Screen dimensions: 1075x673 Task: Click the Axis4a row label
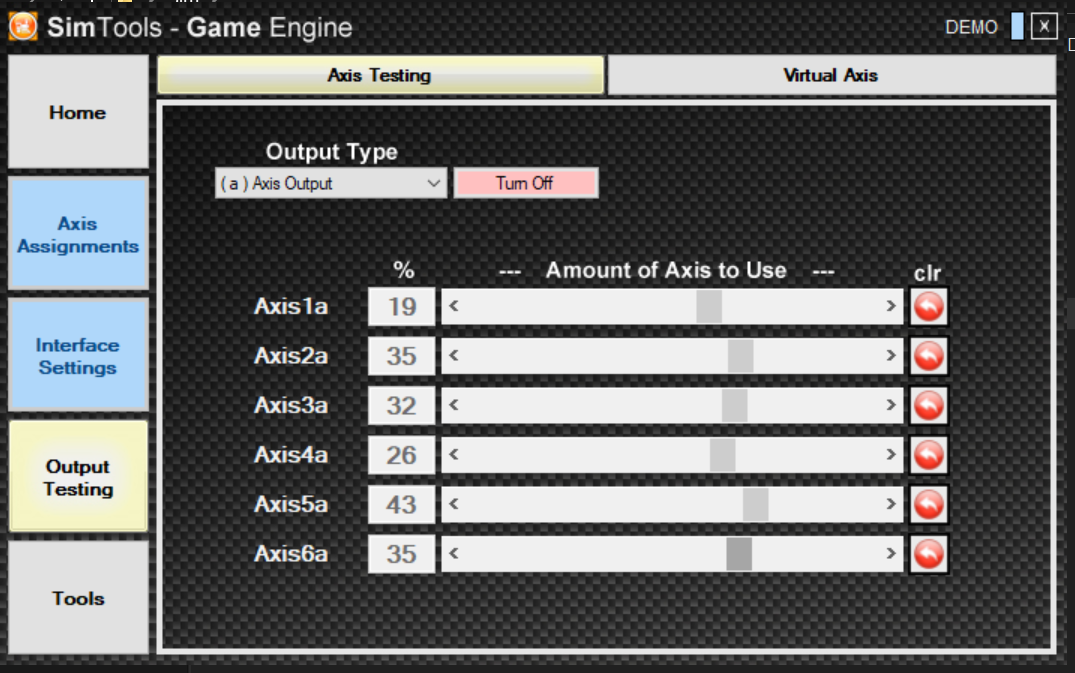click(291, 455)
